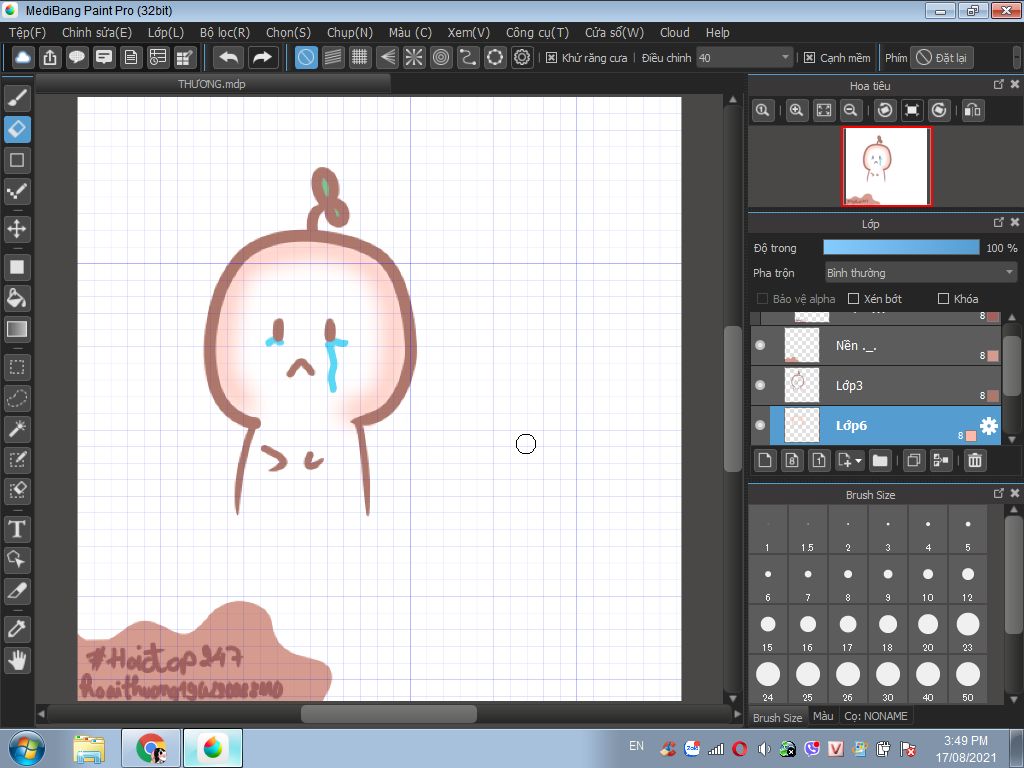Viewport: 1024px width, 768px height.
Task: Click the Đặt lại reset button
Action: click(942, 57)
